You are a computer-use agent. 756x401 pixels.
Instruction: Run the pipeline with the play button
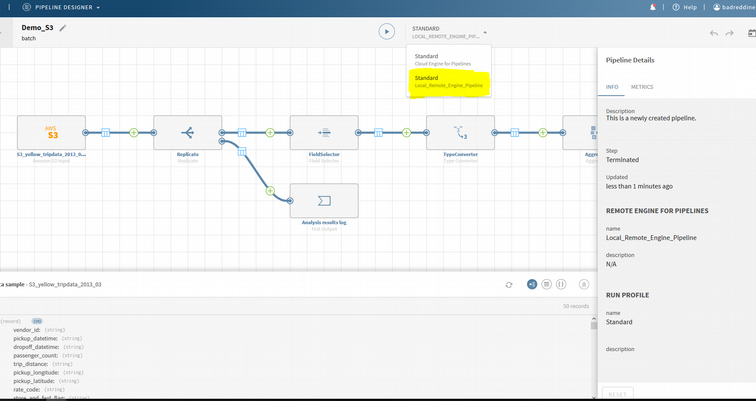pyautogui.click(x=386, y=32)
